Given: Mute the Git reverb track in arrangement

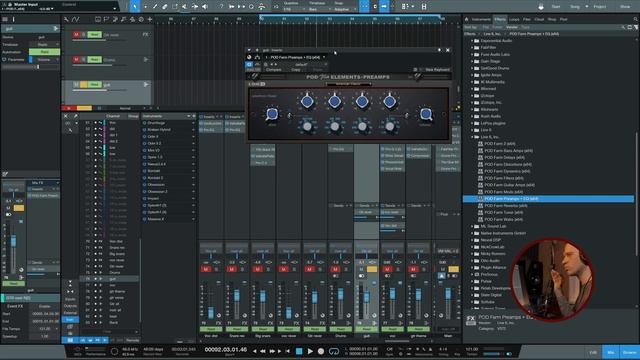Looking at the screenshot, I should pyautogui.click(x=76, y=35).
